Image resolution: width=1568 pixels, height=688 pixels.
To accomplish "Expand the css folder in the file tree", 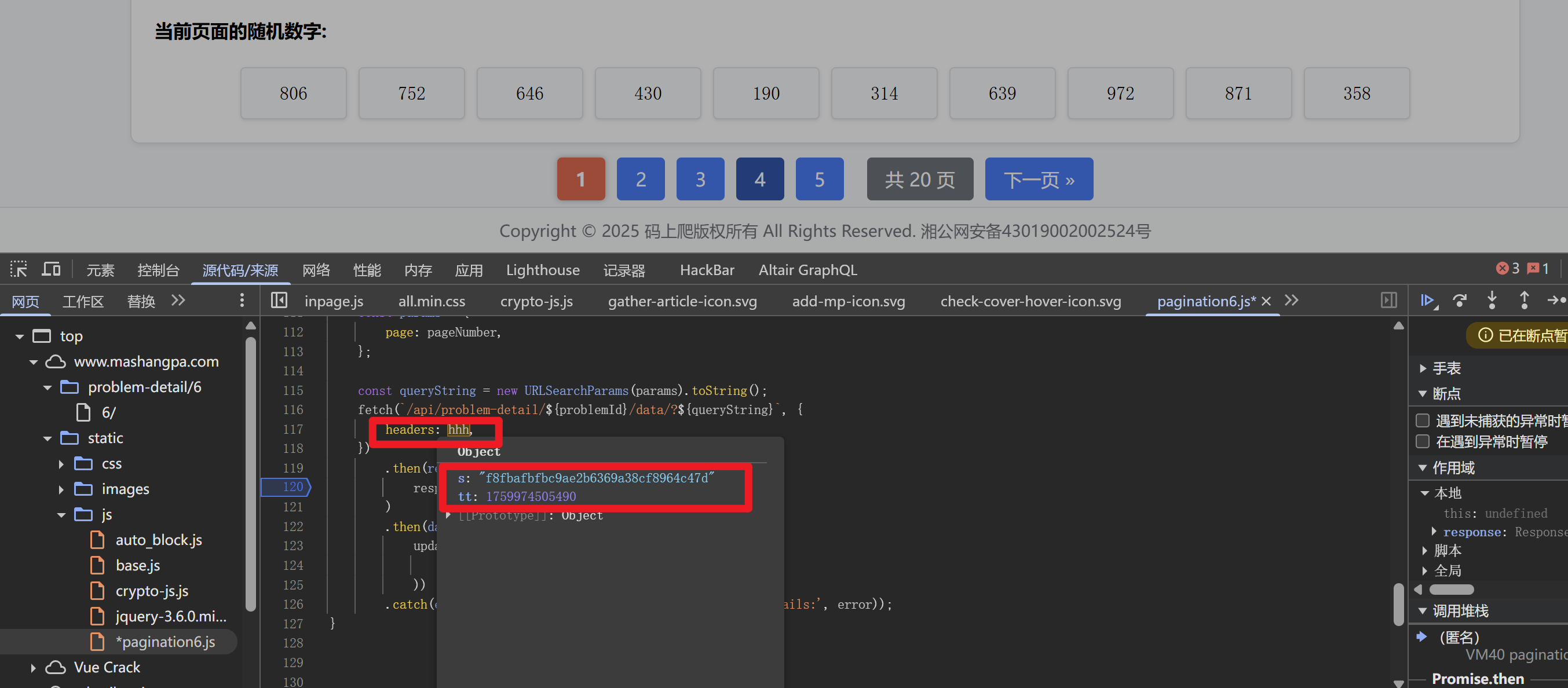I will (x=61, y=464).
